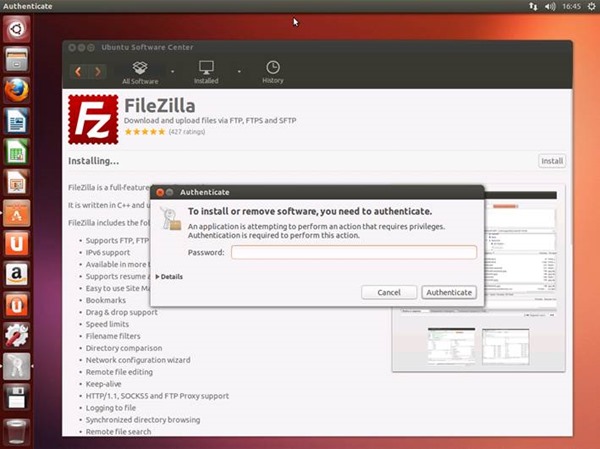Screen dimensions: 600x449
Task: Launch Firefox from the Ubuntu launcher
Action: tap(16, 90)
